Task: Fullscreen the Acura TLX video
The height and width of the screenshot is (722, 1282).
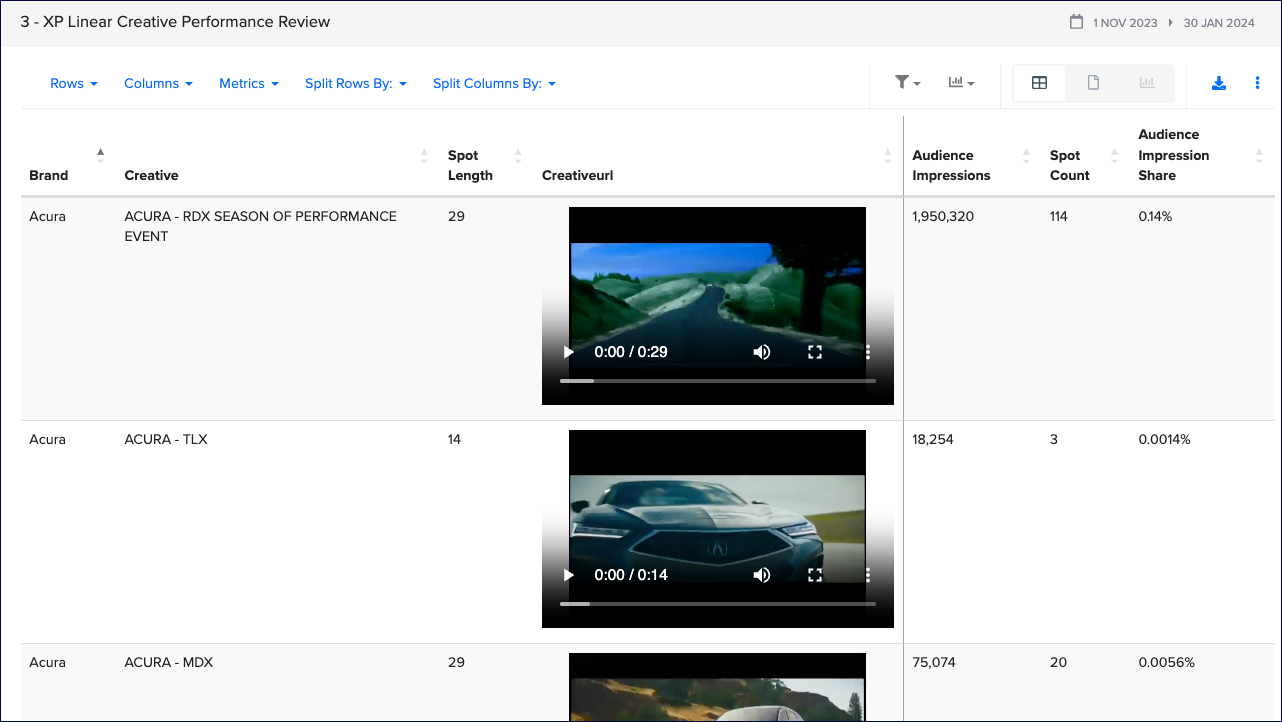Action: pos(815,575)
